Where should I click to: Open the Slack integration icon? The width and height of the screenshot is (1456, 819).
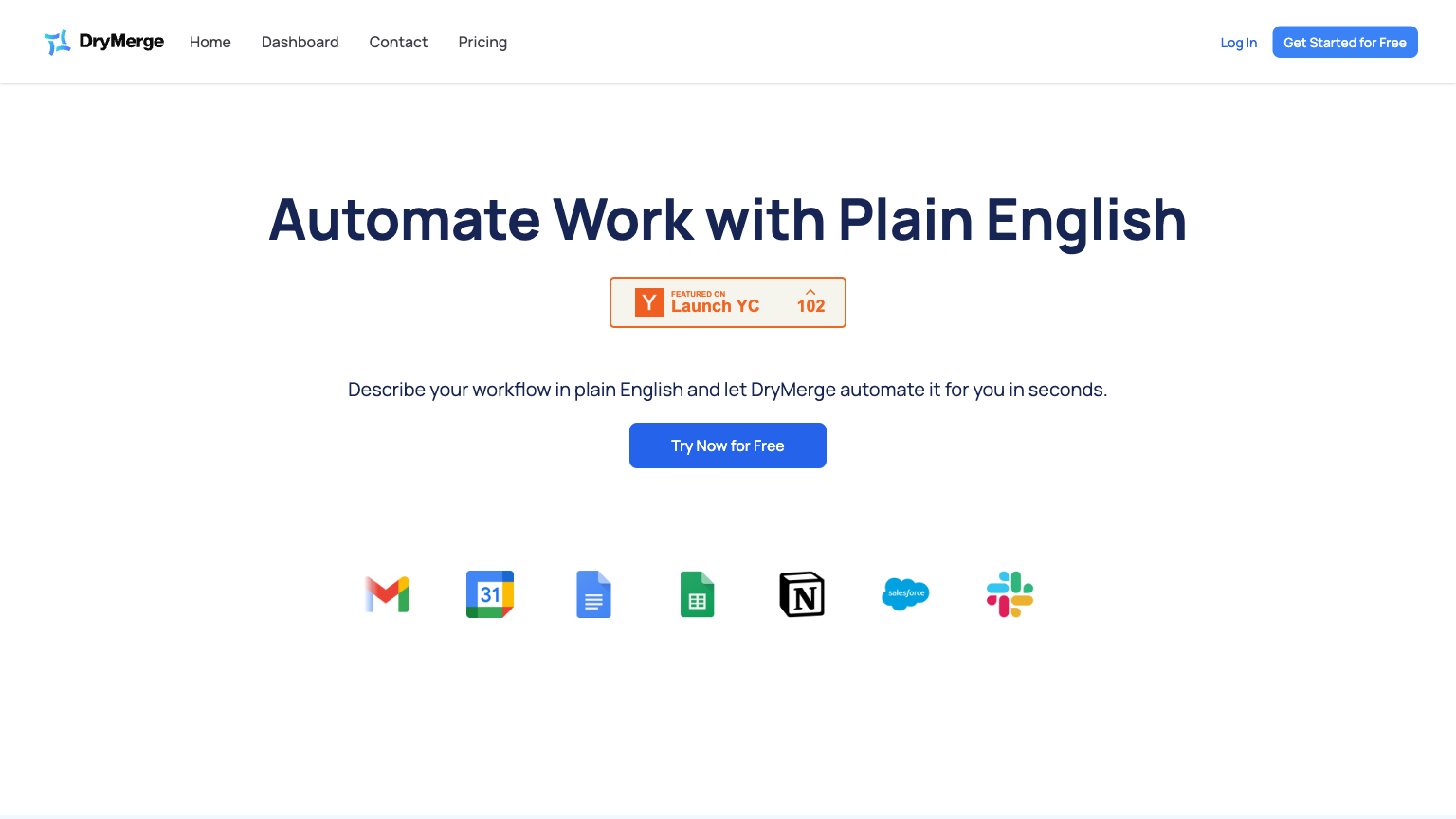coord(1010,594)
